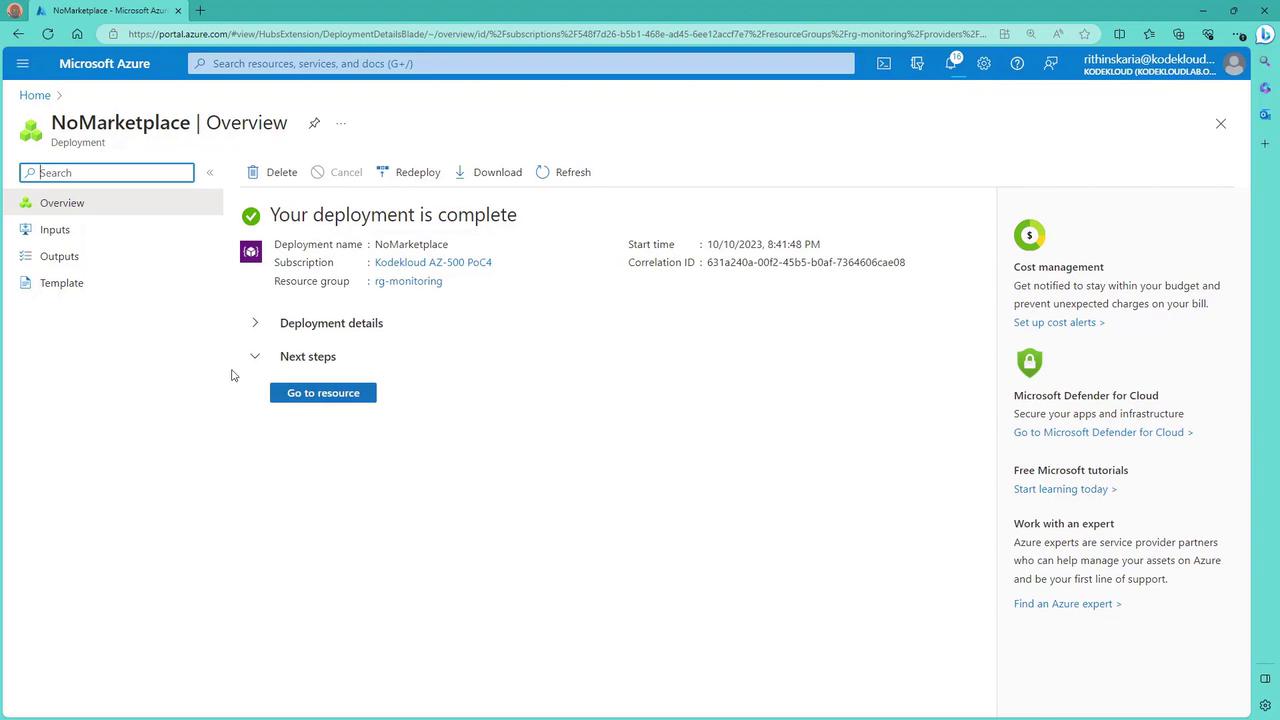Click the Edge sidebar add (plus) button
The image size is (1280, 720).
pos(1265,144)
